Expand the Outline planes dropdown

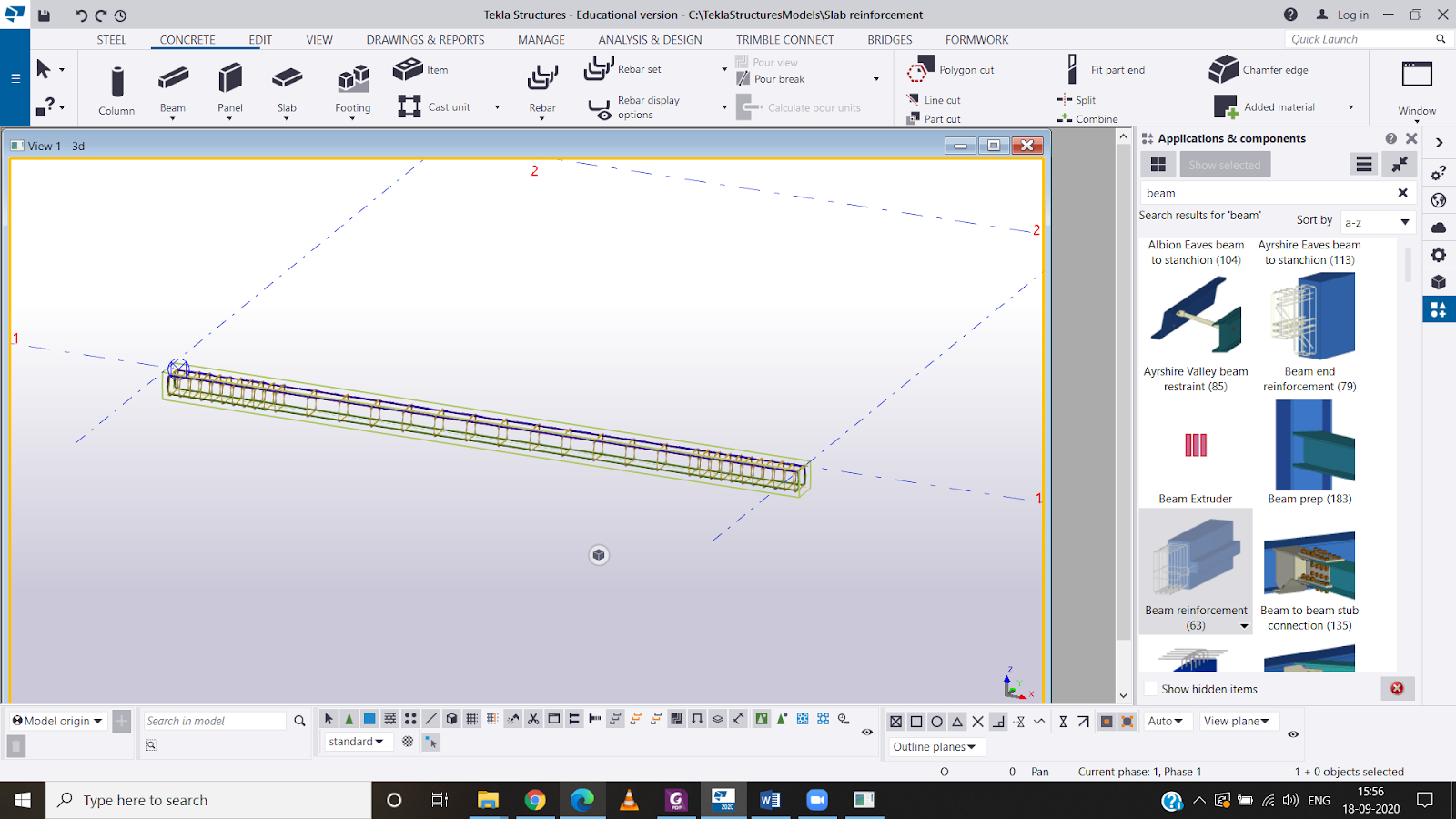[x=935, y=747]
